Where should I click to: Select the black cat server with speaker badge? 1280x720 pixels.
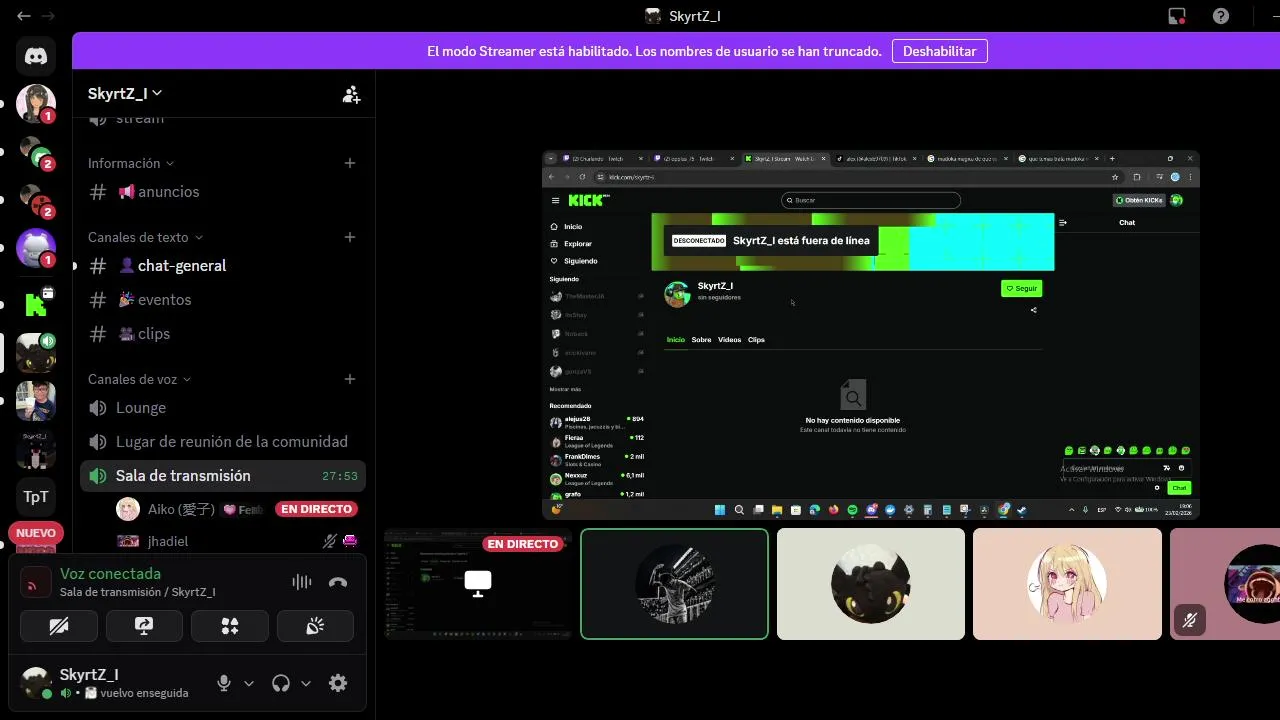coord(36,353)
